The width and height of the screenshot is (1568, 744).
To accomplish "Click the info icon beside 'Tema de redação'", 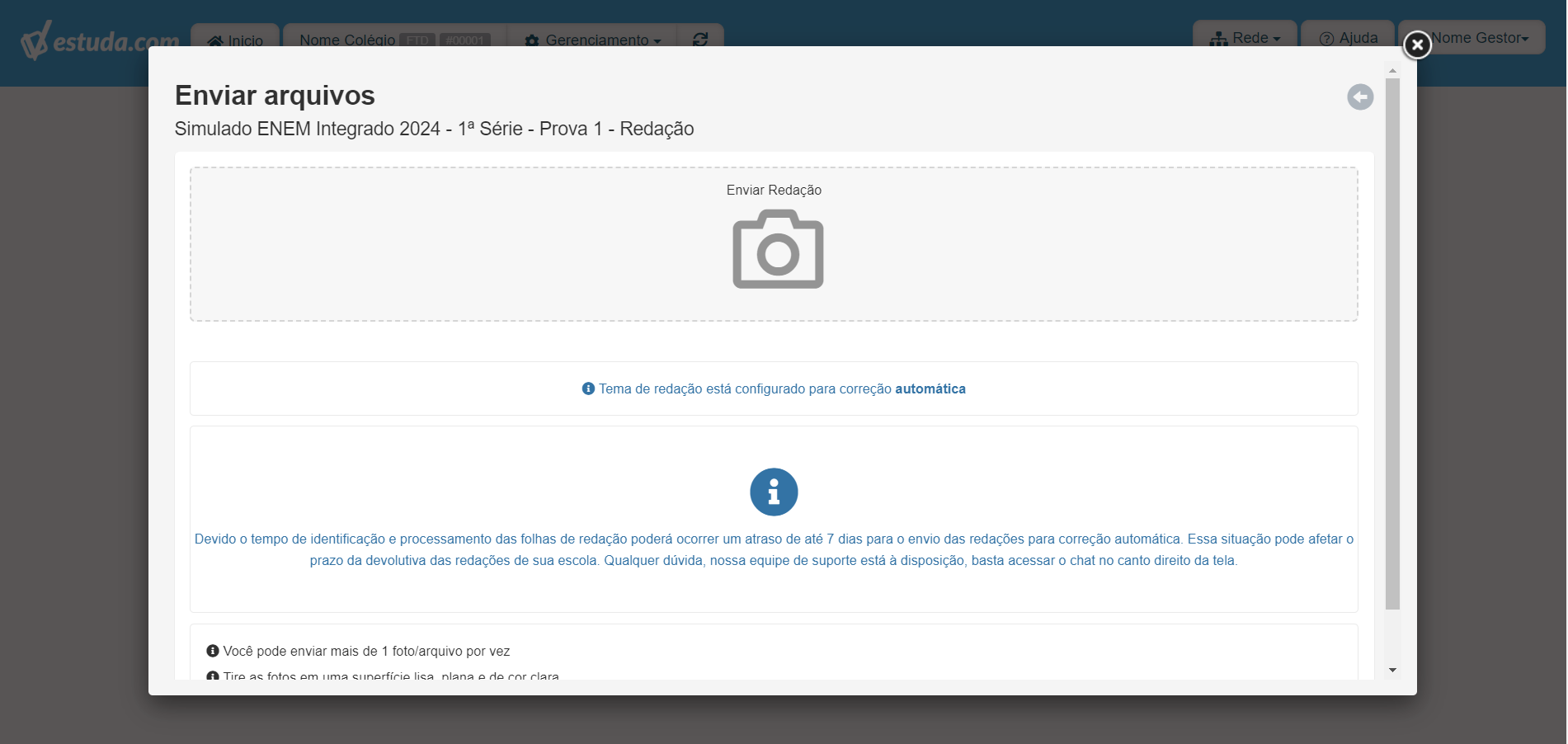I will click(588, 388).
